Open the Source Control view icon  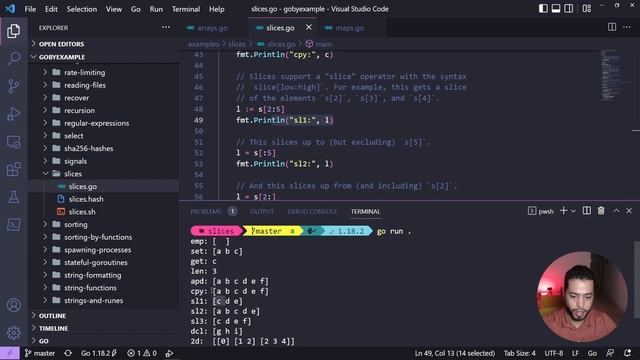13,86
